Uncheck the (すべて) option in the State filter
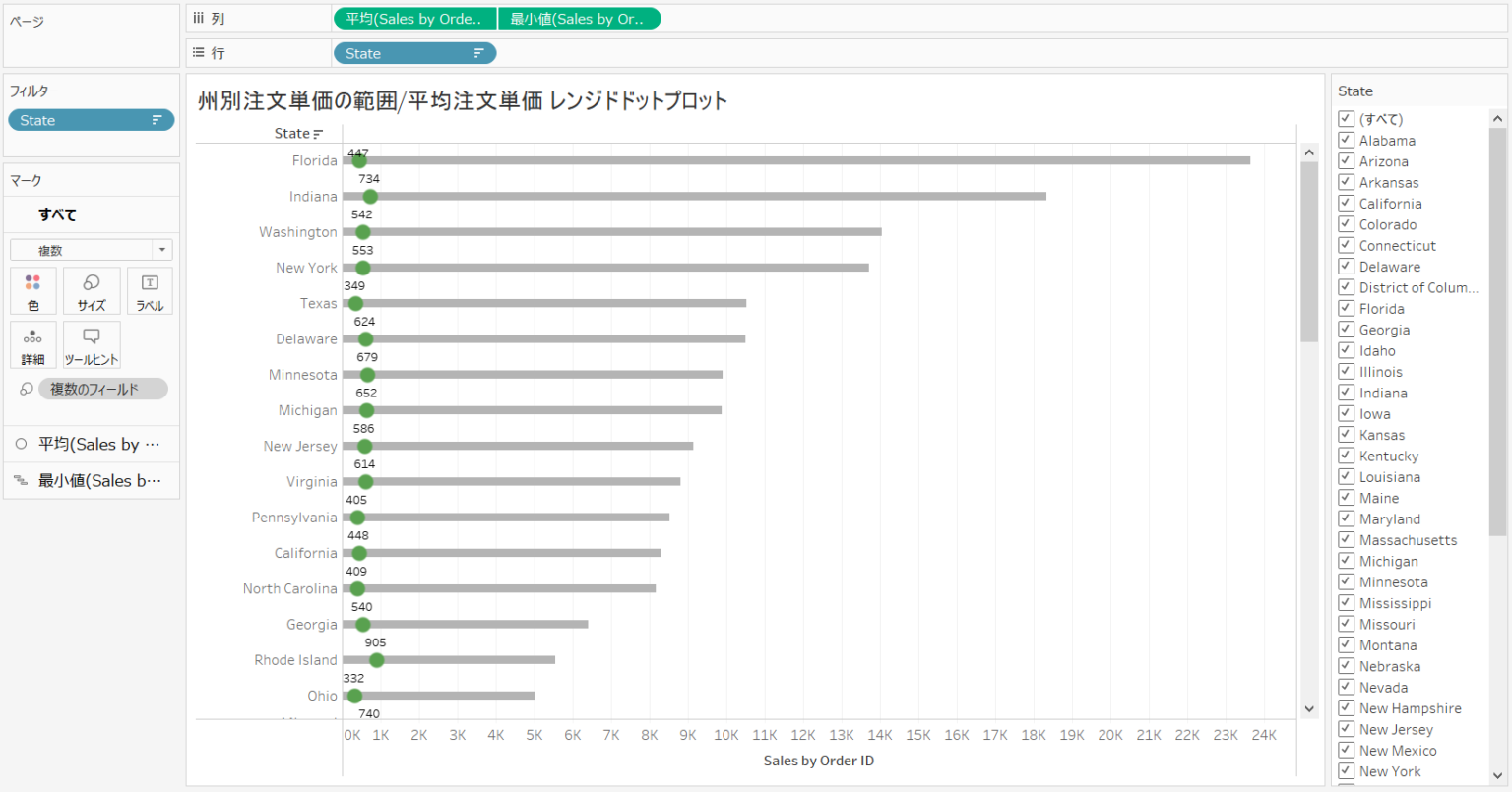The width and height of the screenshot is (1512, 792). [x=1345, y=118]
